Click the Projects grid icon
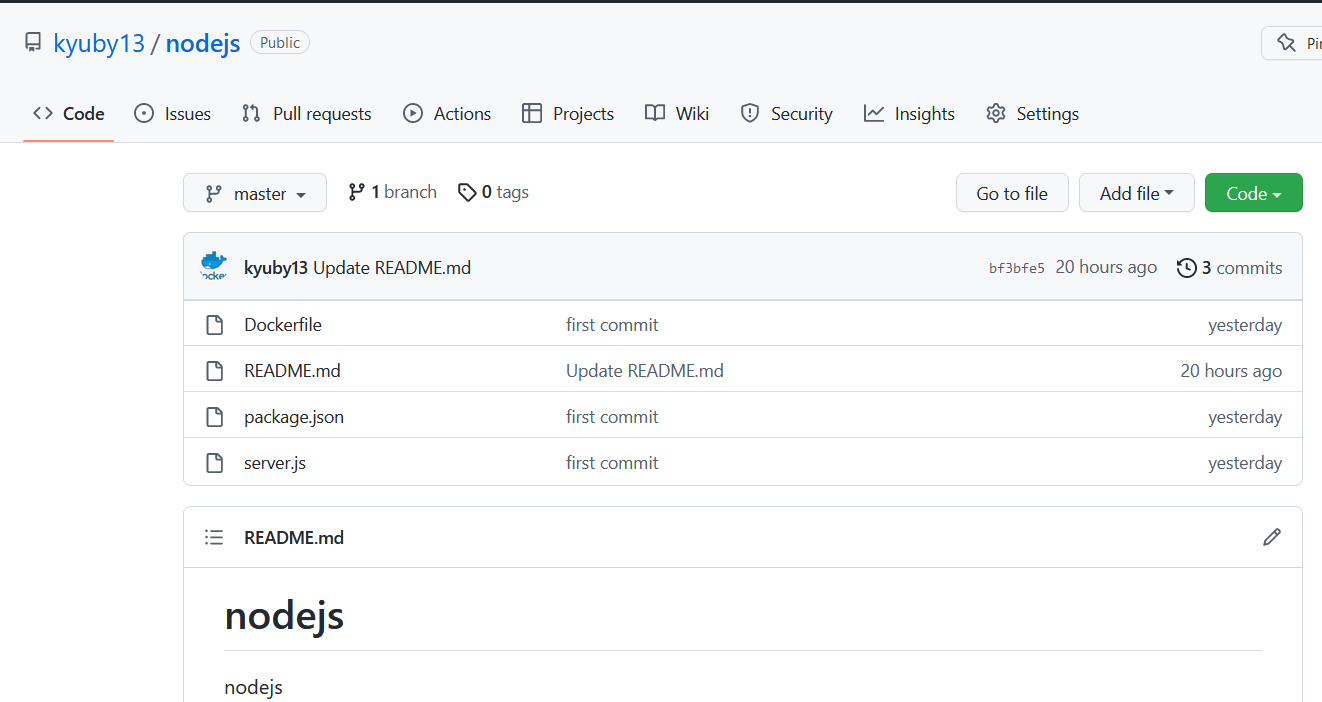 [x=531, y=113]
